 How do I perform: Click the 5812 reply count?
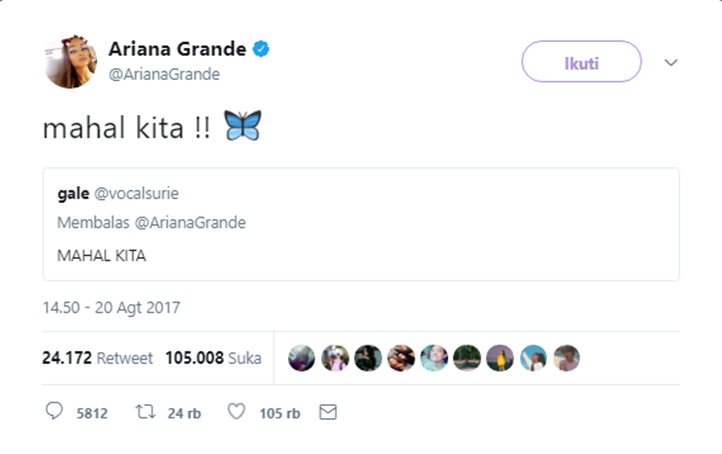(92, 412)
